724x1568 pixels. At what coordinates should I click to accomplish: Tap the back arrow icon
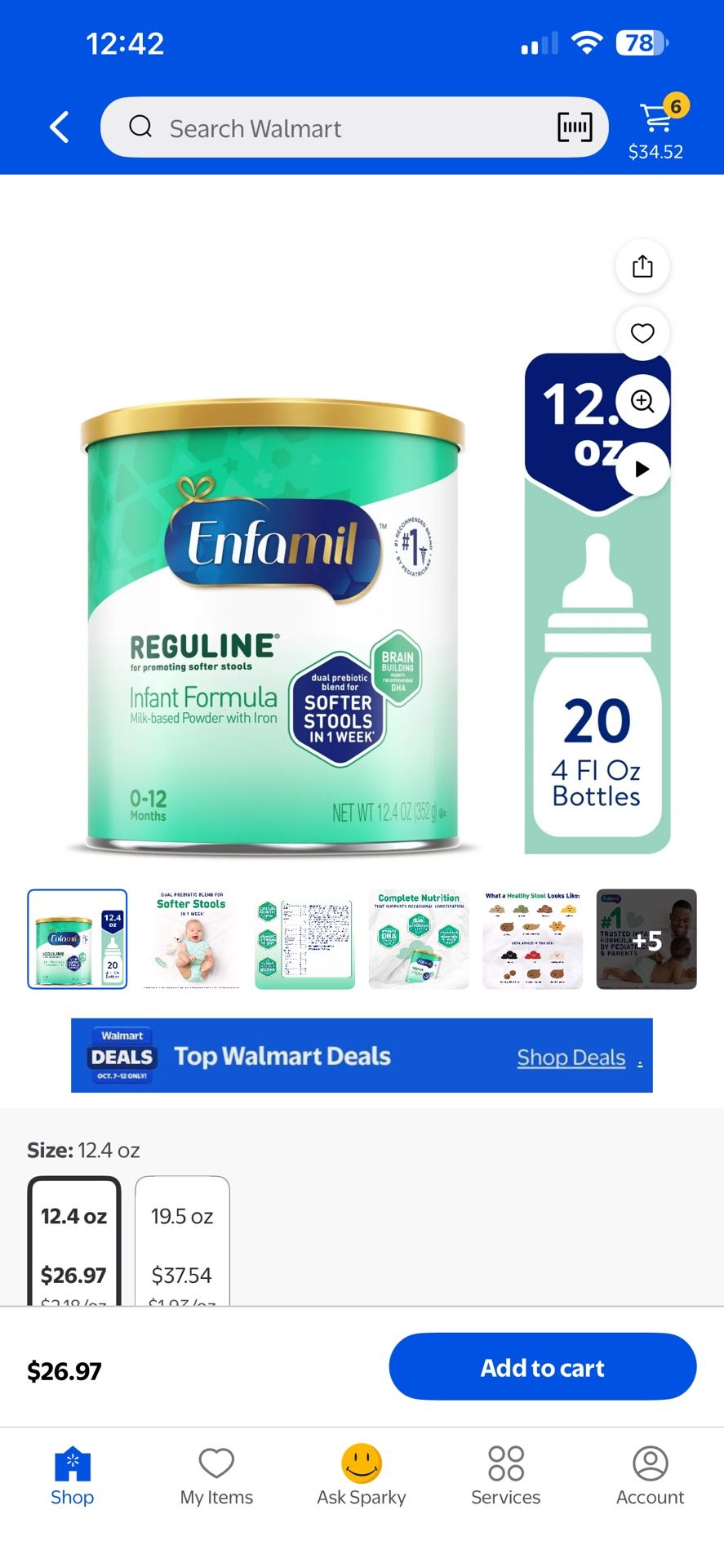(x=60, y=127)
